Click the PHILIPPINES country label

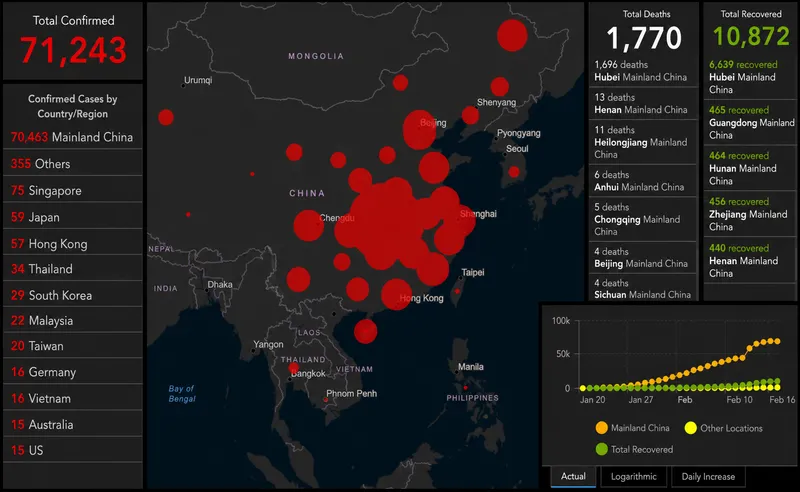[x=472, y=398]
